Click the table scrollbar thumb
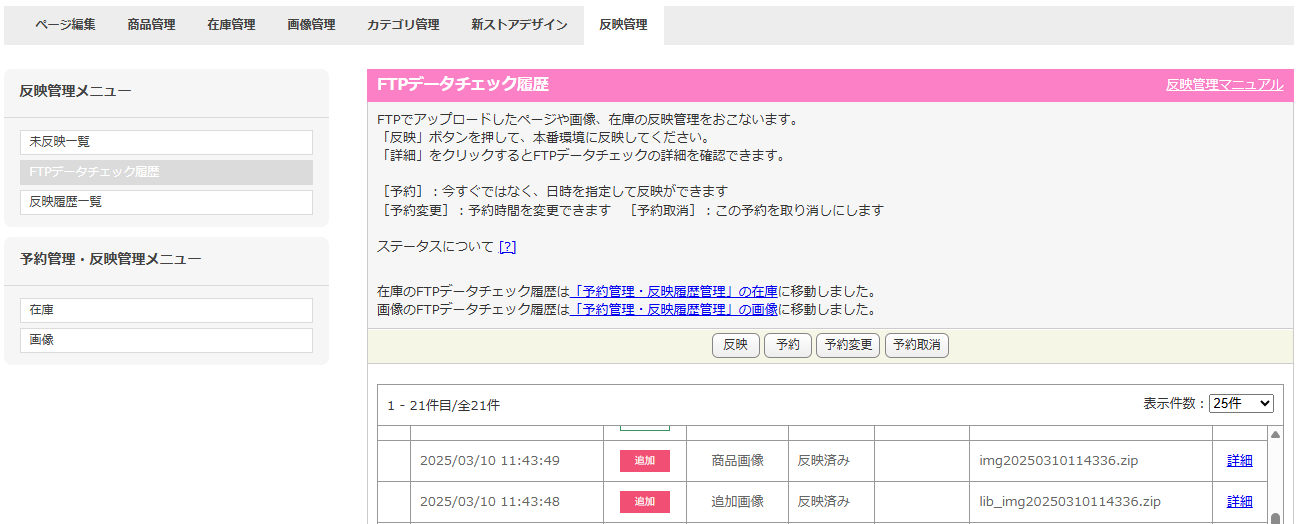This screenshot has width=1296, height=524. [1275, 518]
